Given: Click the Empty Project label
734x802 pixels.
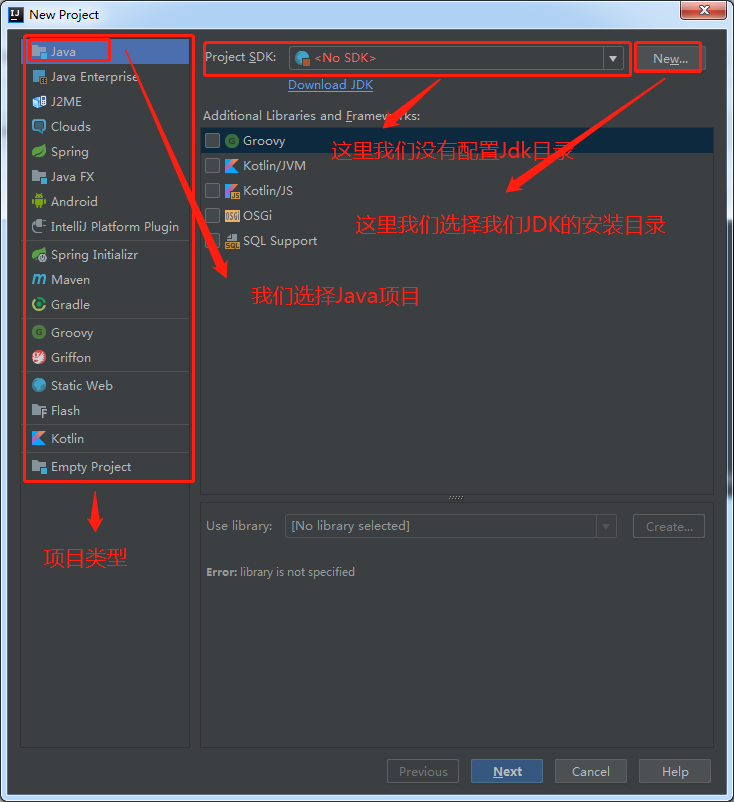Looking at the screenshot, I should point(91,467).
